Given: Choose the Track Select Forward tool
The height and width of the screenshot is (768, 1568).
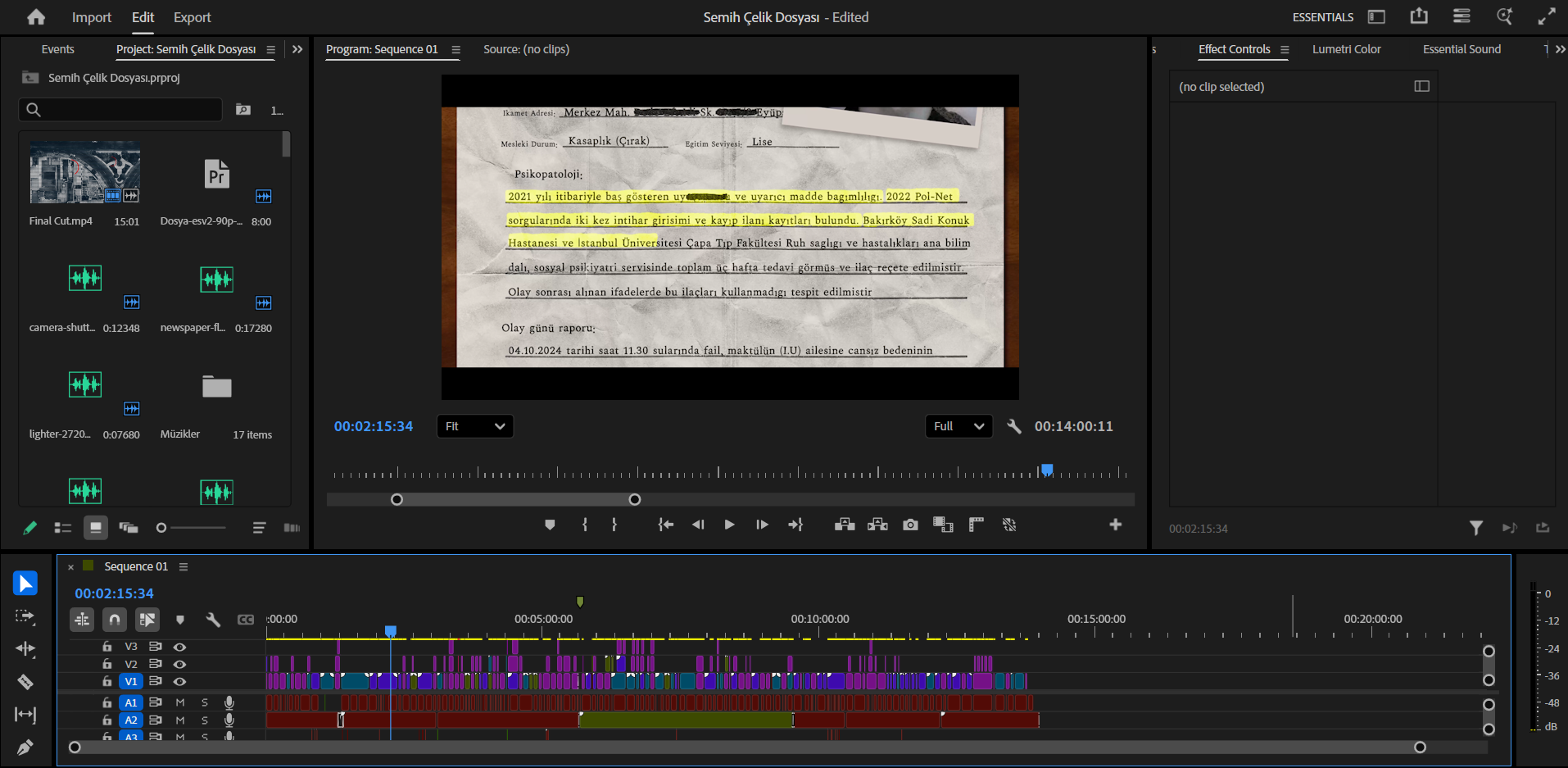Looking at the screenshot, I should pos(25,616).
